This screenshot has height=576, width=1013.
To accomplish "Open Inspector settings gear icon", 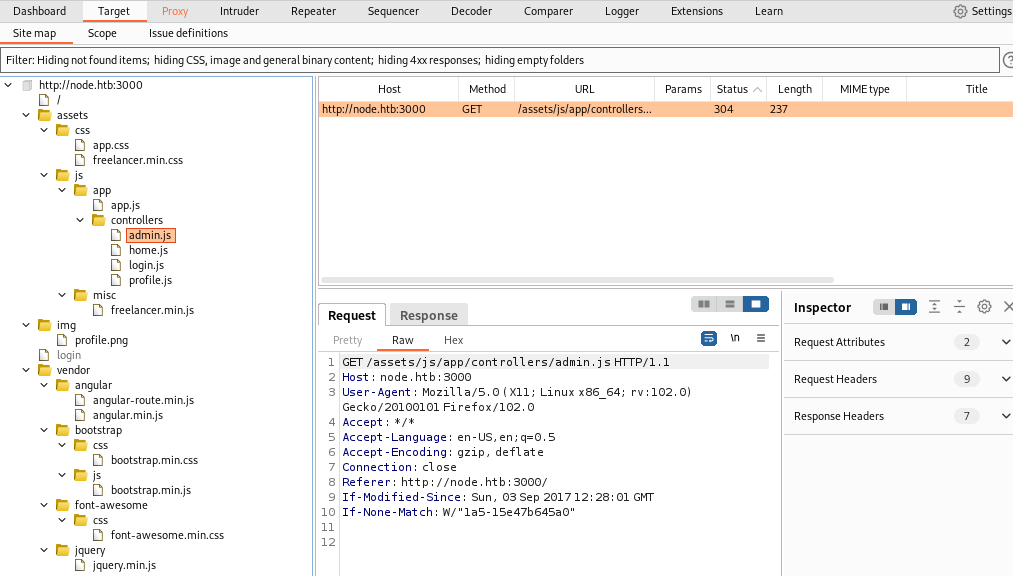I will pyautogui.click(x=984, y=307).
